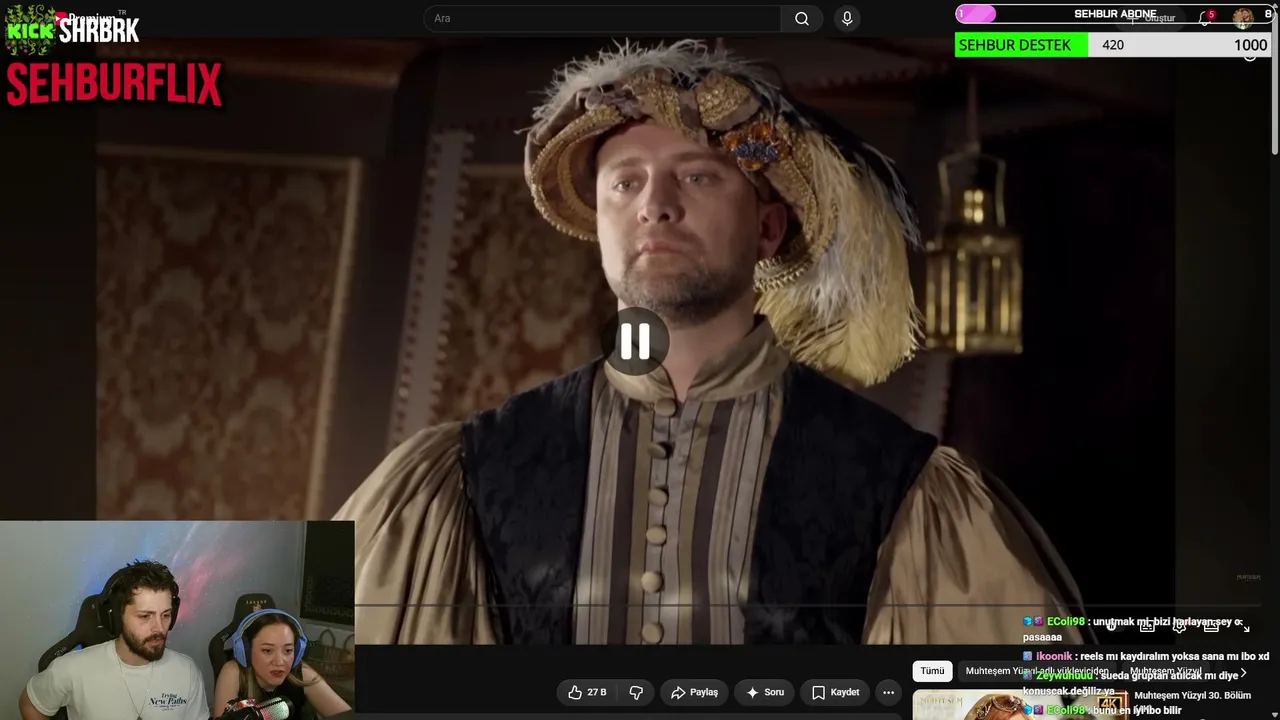The width and height of the screenshot is (1280, 720).
Task: Open the 4K suggested video thumbnail
Action: pos(1019,705)
